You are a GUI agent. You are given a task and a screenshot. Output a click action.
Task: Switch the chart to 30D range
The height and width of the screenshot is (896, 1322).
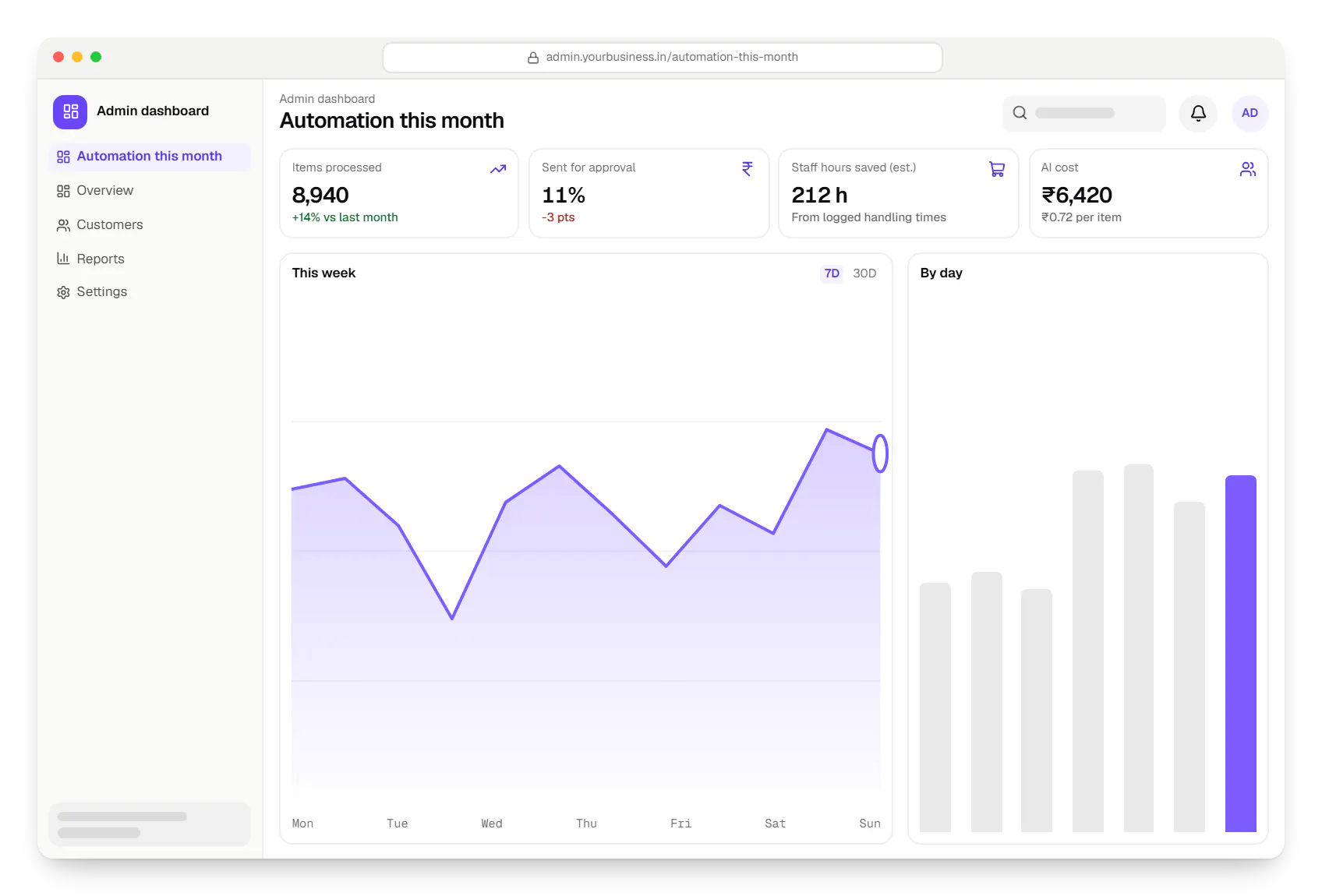click(x=864, y=273)
